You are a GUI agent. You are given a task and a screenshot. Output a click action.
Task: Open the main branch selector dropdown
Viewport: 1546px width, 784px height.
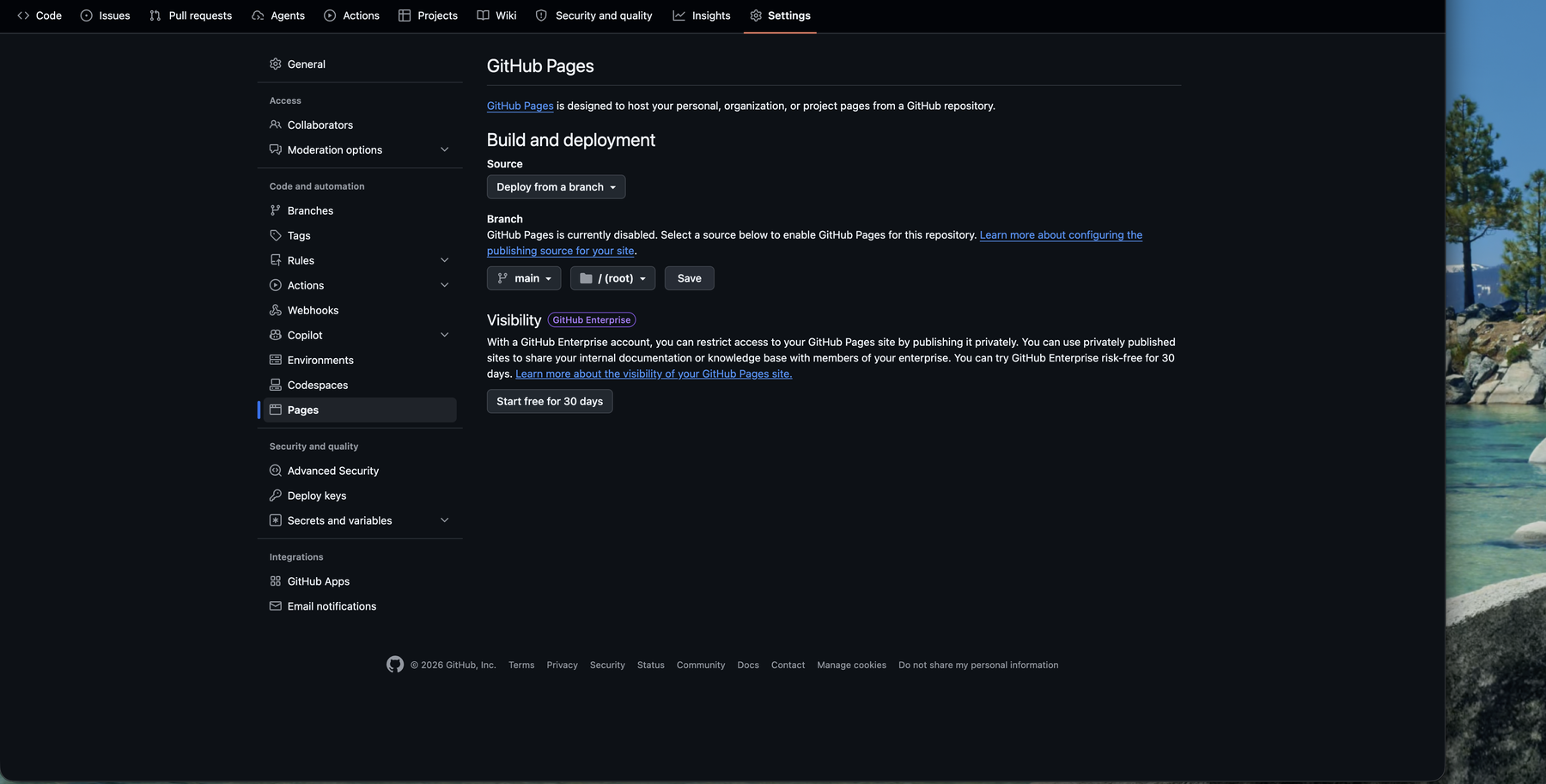pyautogui.click(x=524, y=278)
